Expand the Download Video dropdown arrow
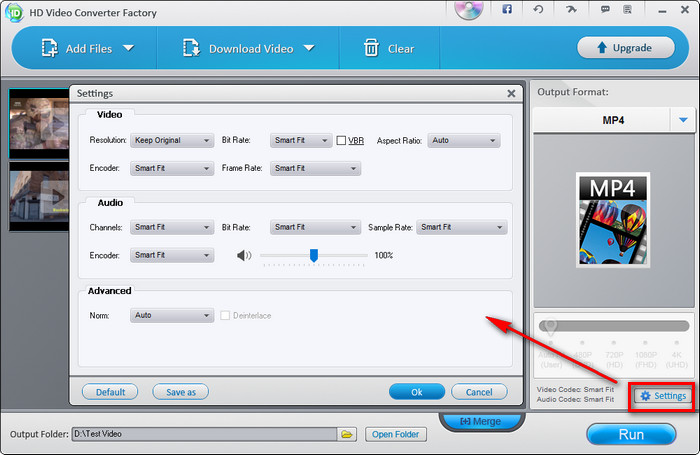This screenshot has height=455, width=700. 309,48
